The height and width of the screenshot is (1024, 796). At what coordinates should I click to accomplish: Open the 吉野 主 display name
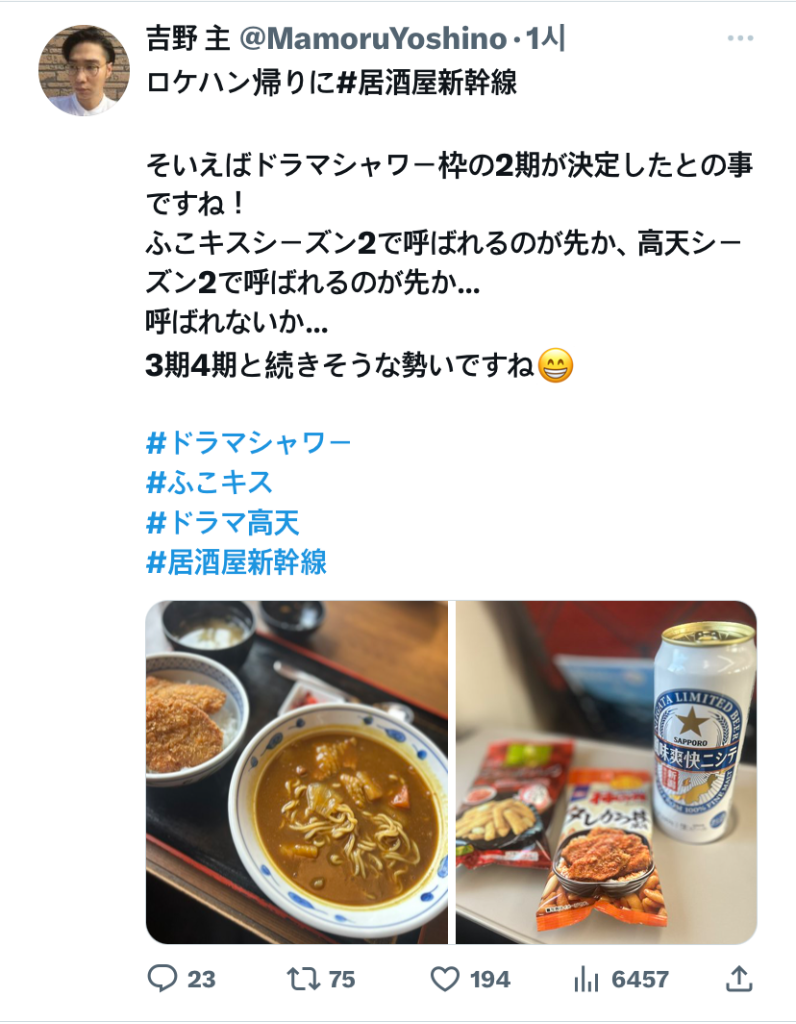[188, 39]
